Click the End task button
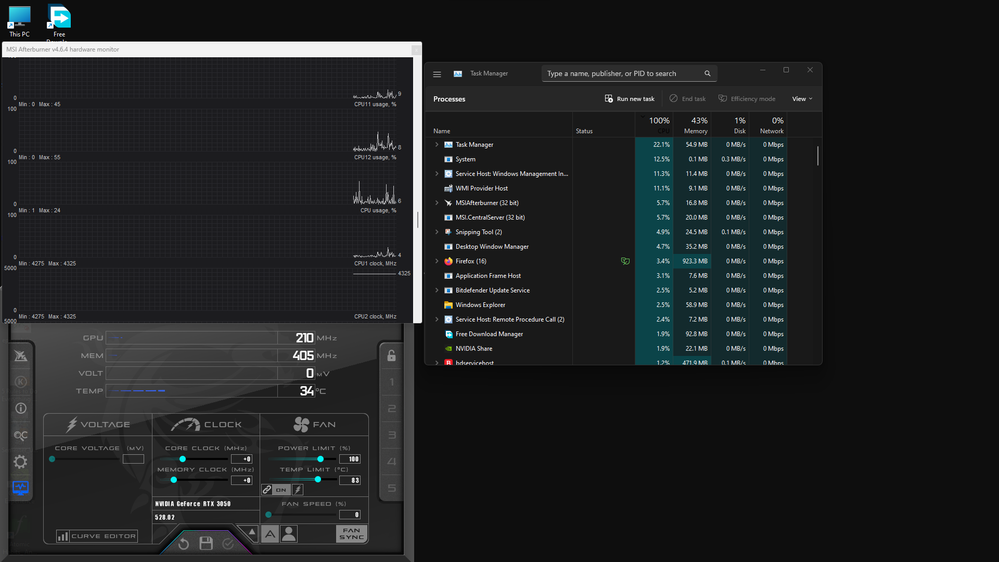Viewport: 999px width, 562px height. pyautogui.click(x=687, y=99)
